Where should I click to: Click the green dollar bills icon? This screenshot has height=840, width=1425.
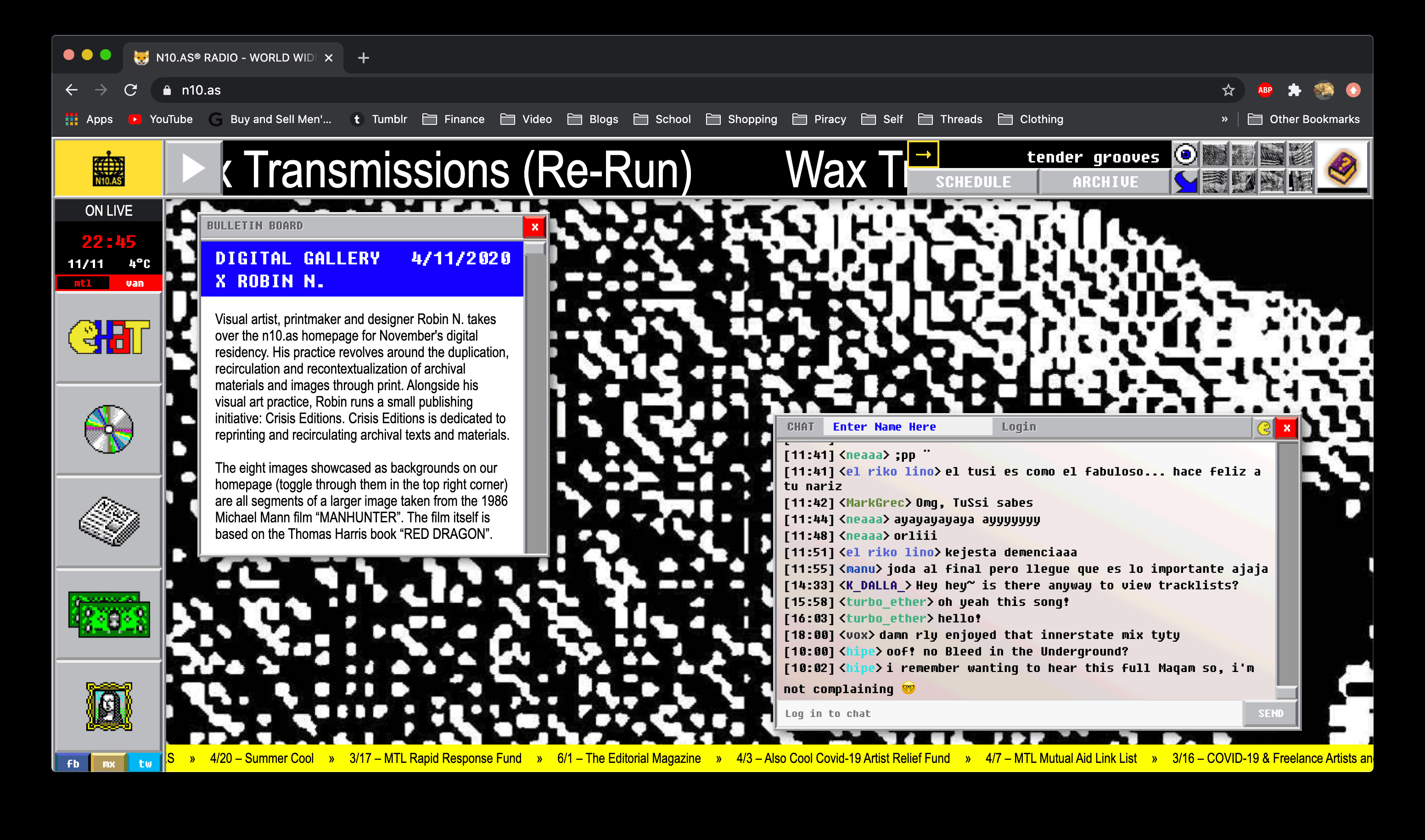coord(109,615)
